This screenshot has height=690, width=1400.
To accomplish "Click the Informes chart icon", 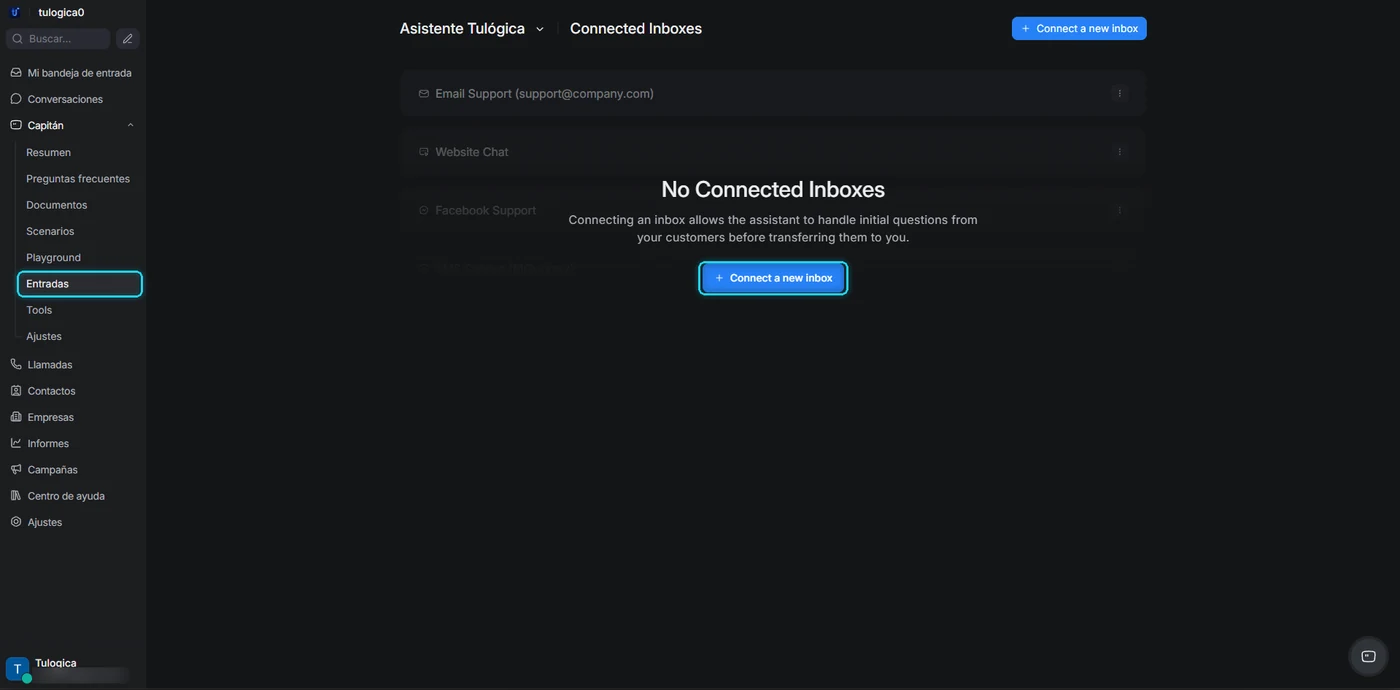I will coord(16,443).
